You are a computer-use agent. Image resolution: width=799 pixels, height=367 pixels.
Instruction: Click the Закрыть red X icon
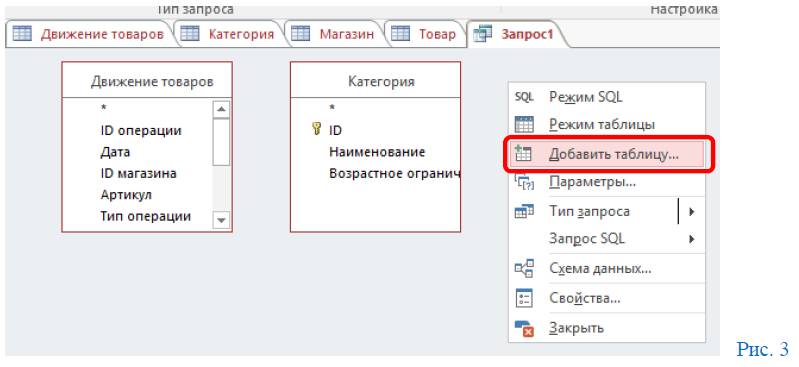click(524, 328)
